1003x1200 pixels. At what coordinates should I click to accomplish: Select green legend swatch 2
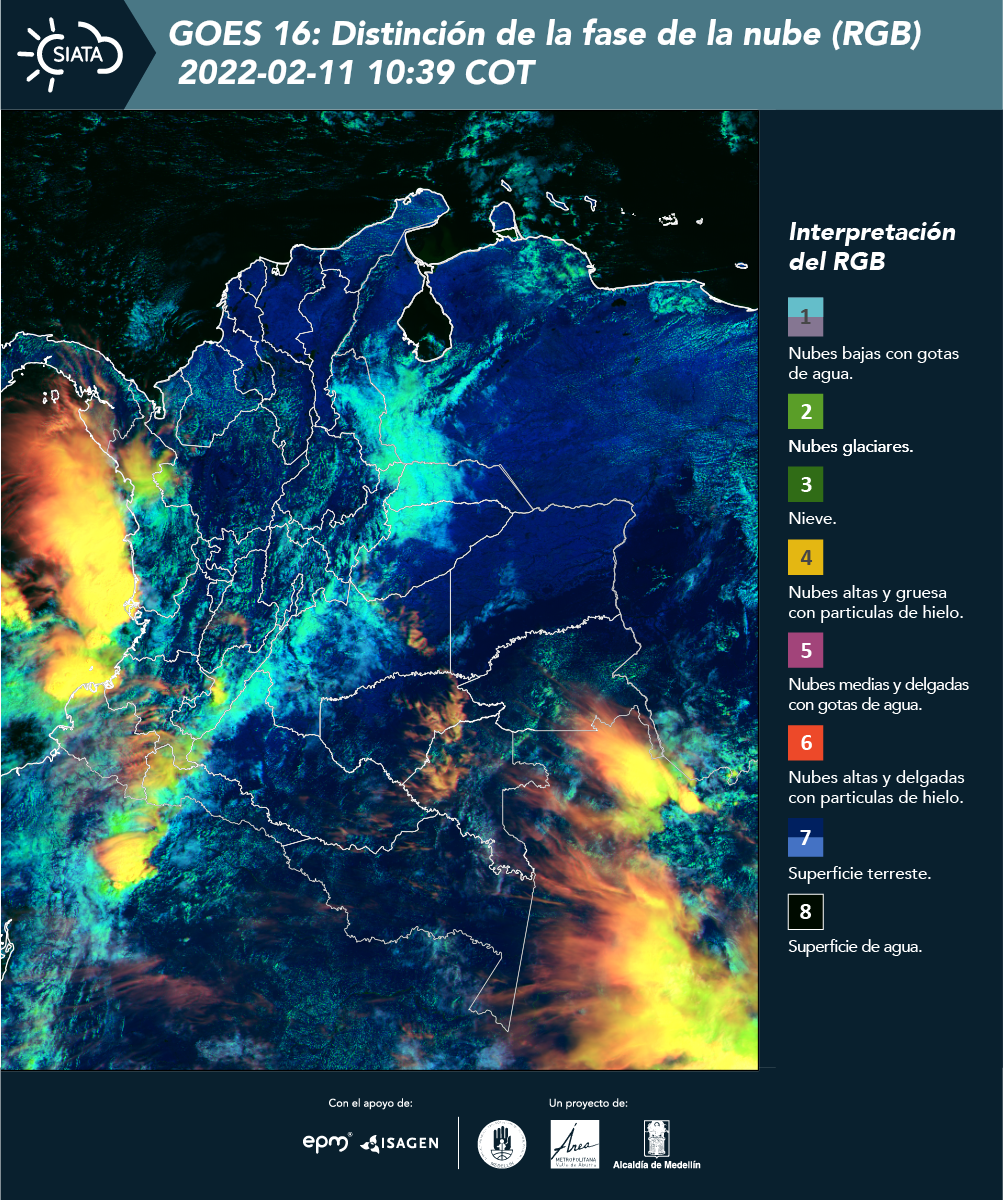point(805,412)
